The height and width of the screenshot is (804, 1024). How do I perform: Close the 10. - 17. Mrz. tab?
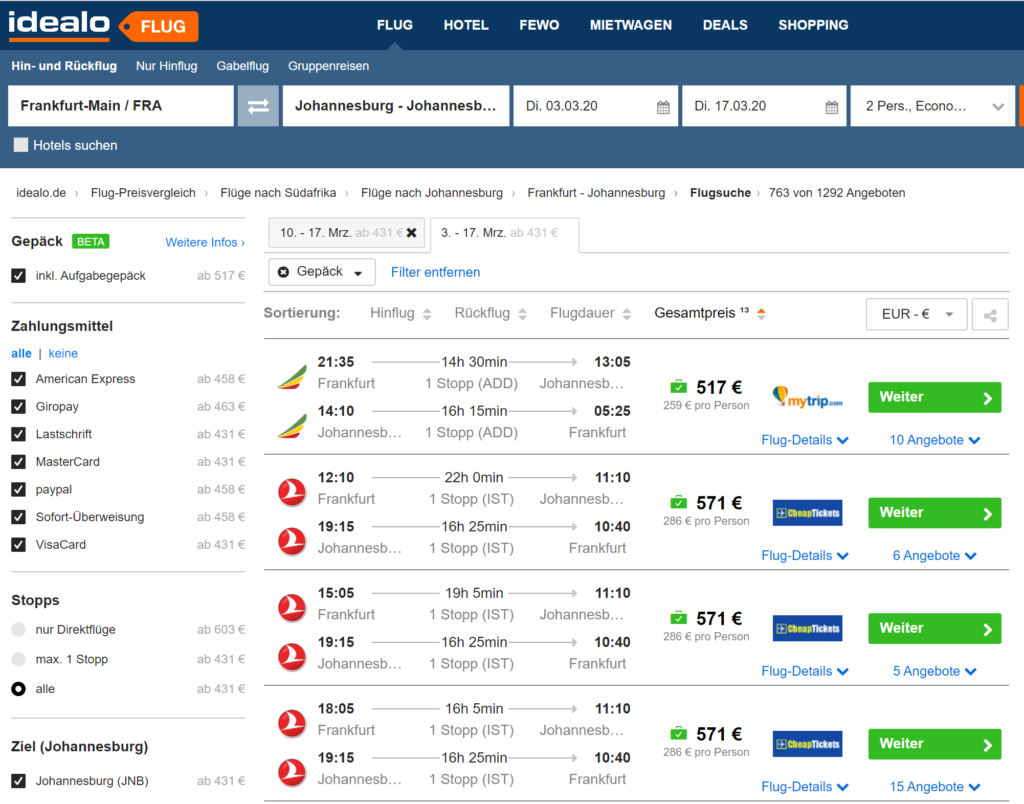pyautogui.click(x=411, y=233)
